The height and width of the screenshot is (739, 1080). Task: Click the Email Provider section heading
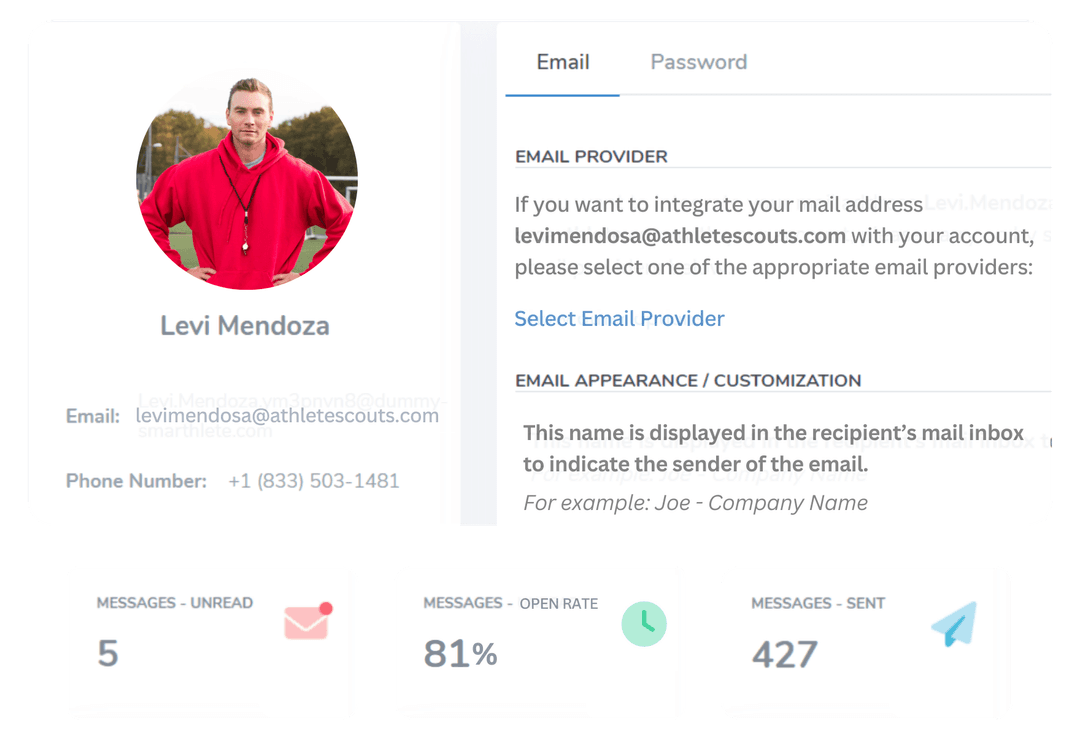tap(591, 157)
